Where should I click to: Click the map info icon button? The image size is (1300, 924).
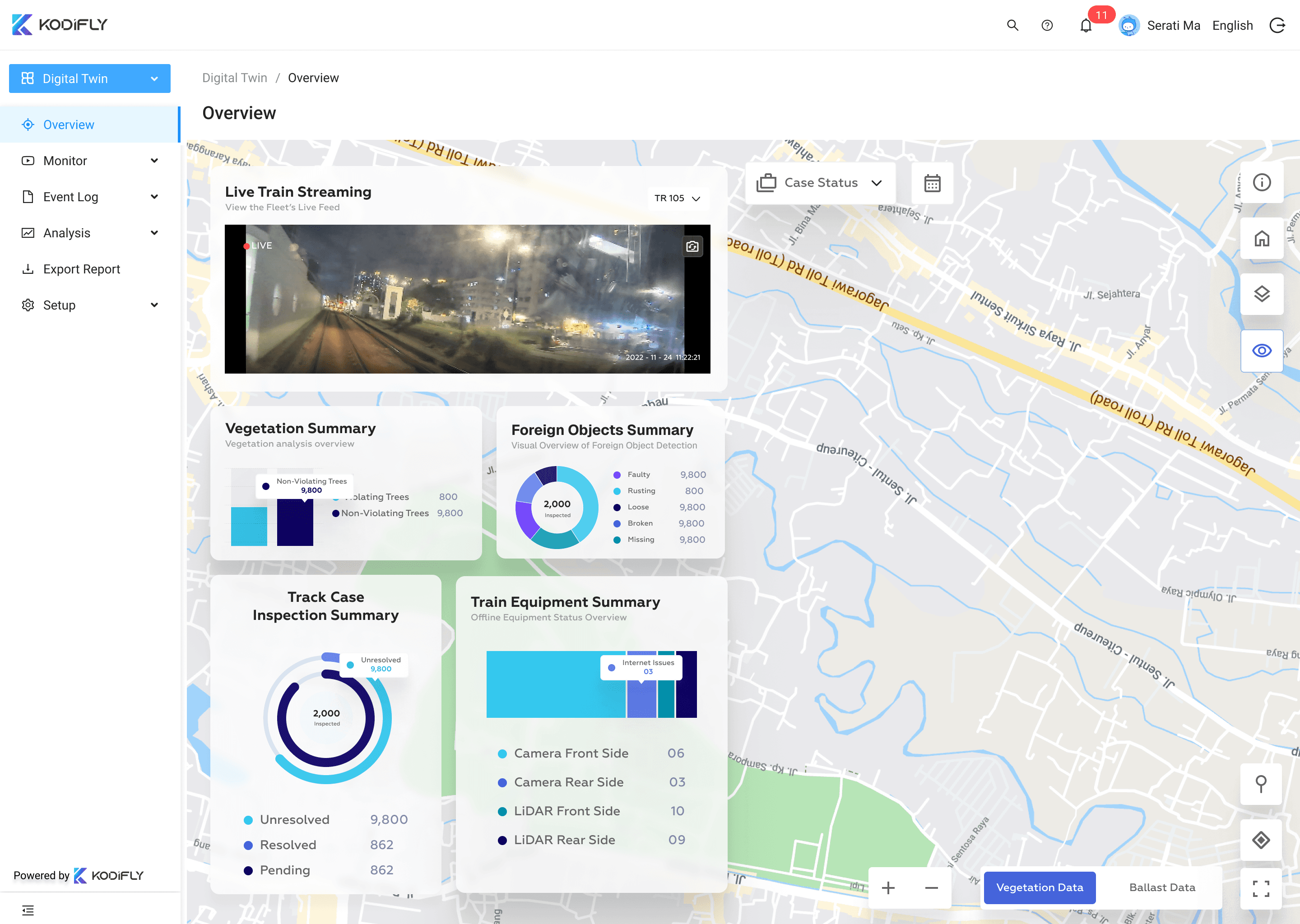tap(1262, 182)
